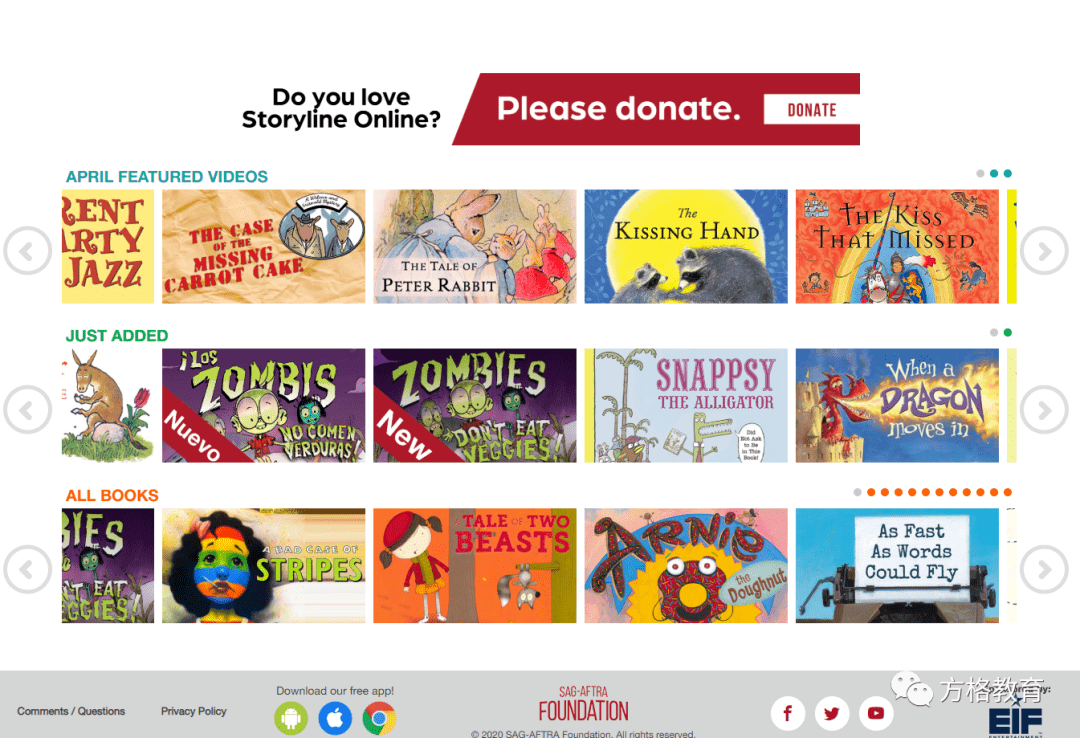Open the Chrome app download icon
This screenshot has height=738, width=1080.
(379, 719)
